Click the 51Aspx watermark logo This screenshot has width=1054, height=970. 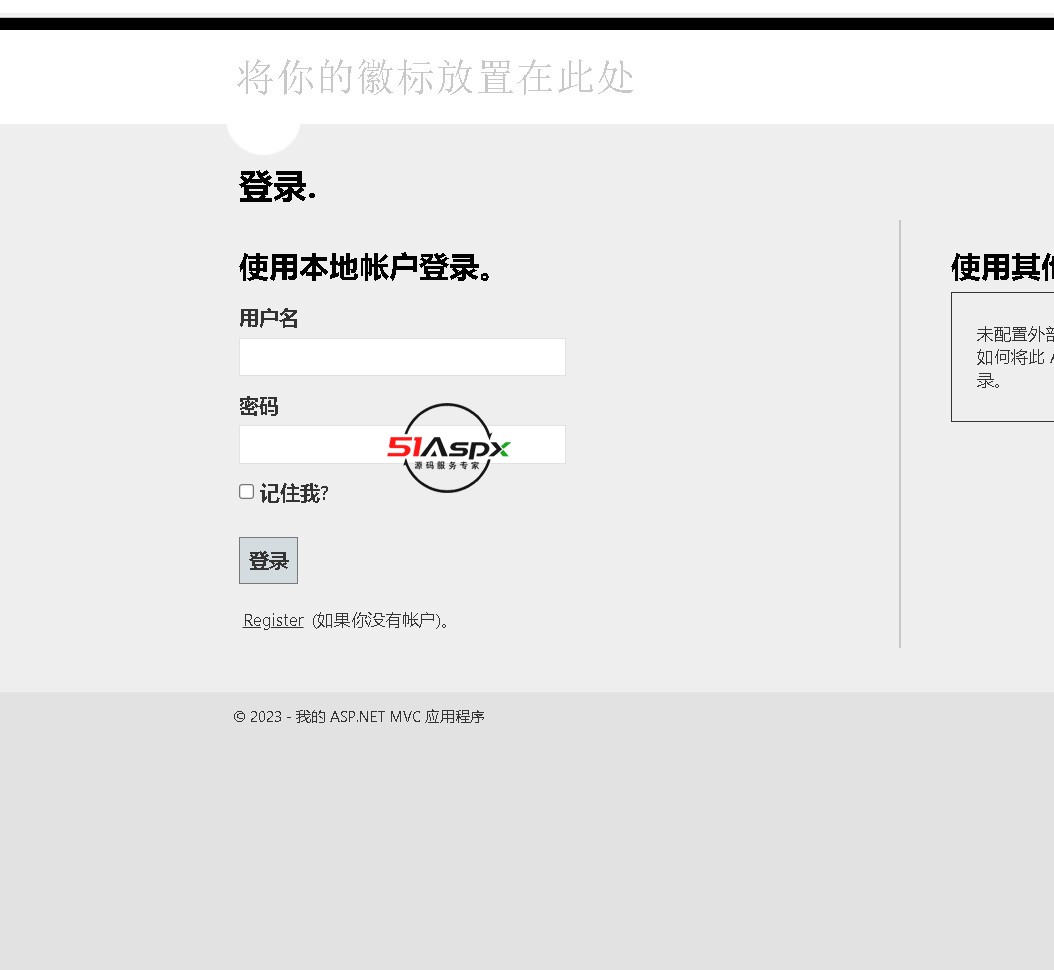447,448
